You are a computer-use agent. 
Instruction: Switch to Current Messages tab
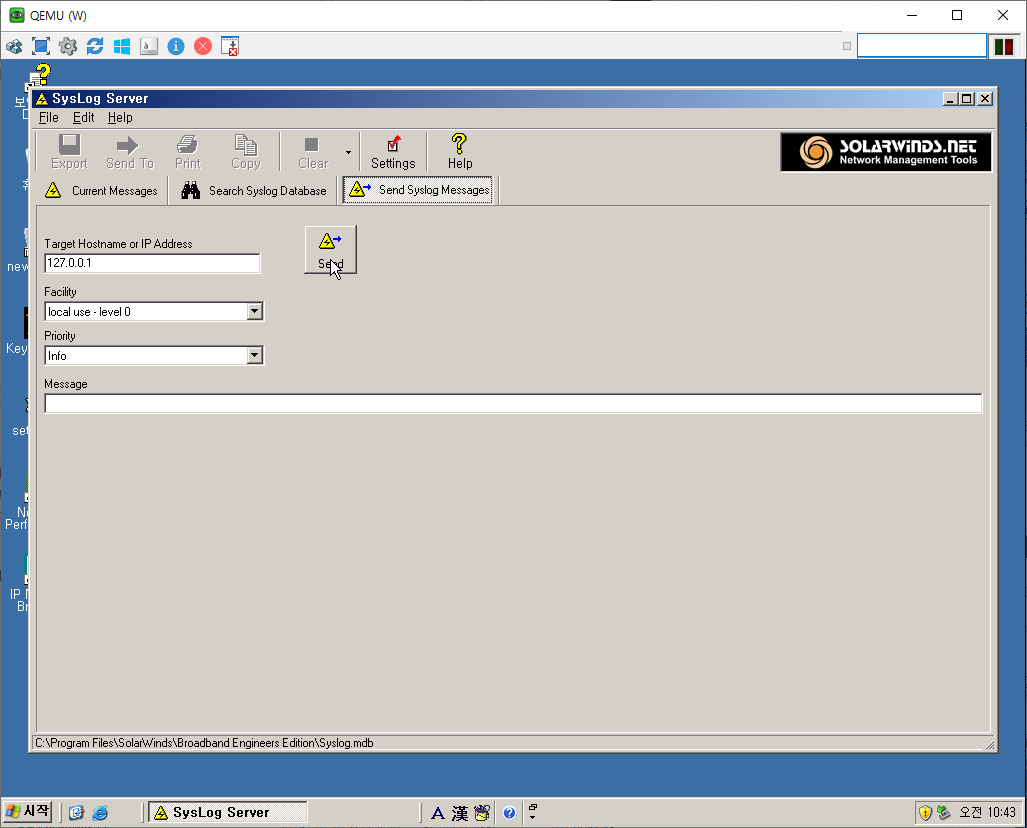point(102,191)
